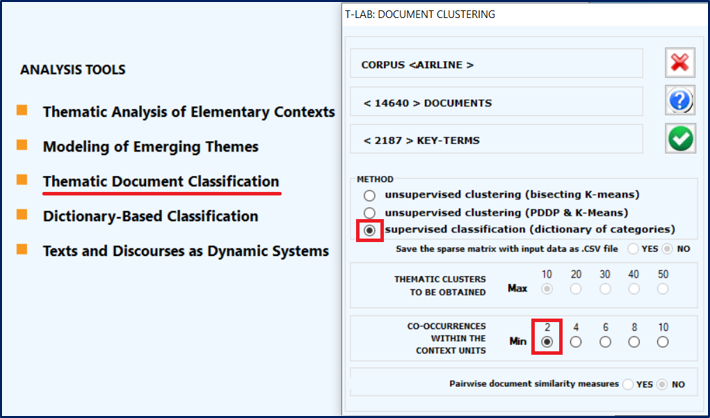Enable pairwise document similarity measures YES
This screenshot has height=418, width=710.
tap(628, 384)
